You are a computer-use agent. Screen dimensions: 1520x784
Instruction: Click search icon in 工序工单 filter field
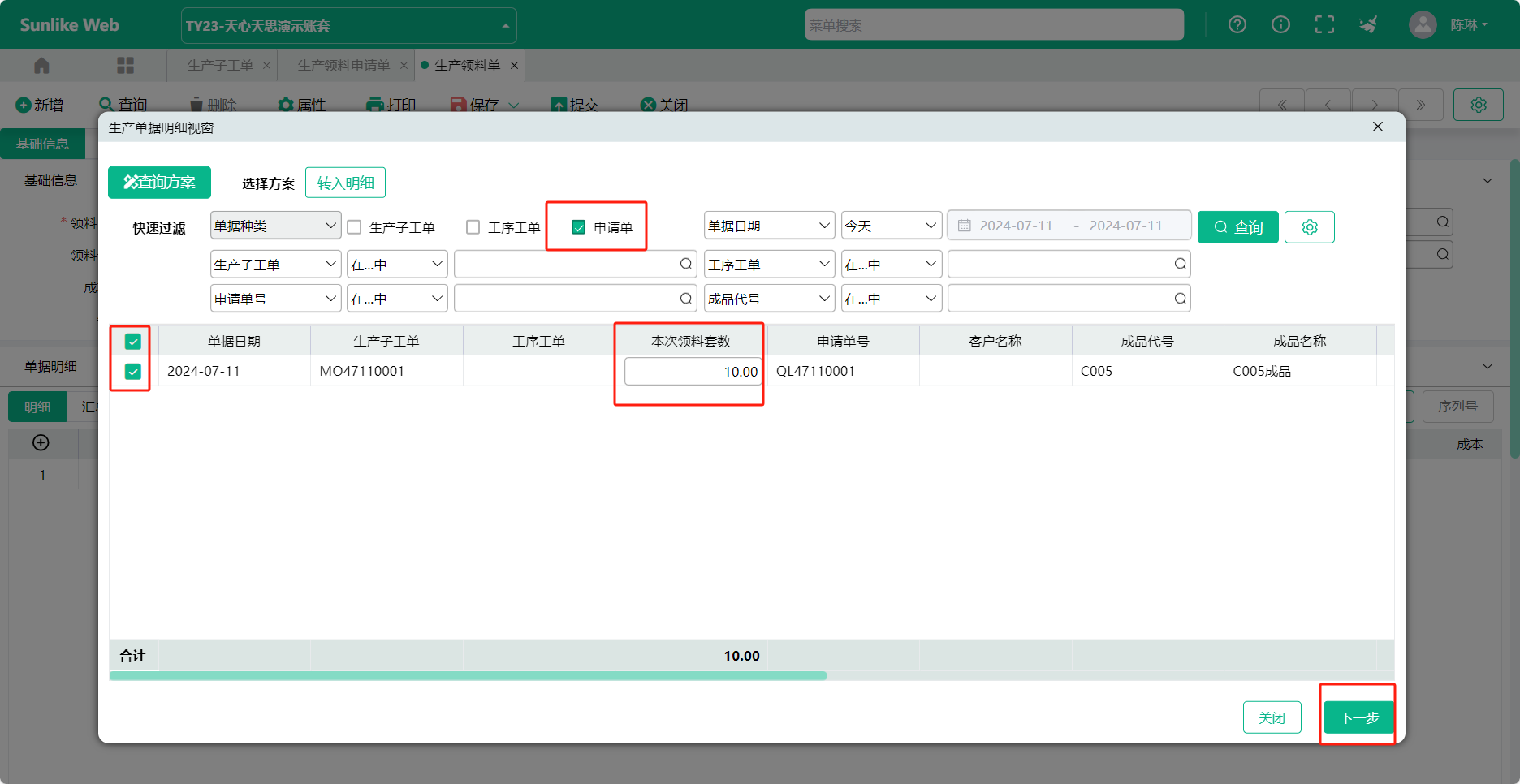pyautogui.click(x=1181, y=264)
